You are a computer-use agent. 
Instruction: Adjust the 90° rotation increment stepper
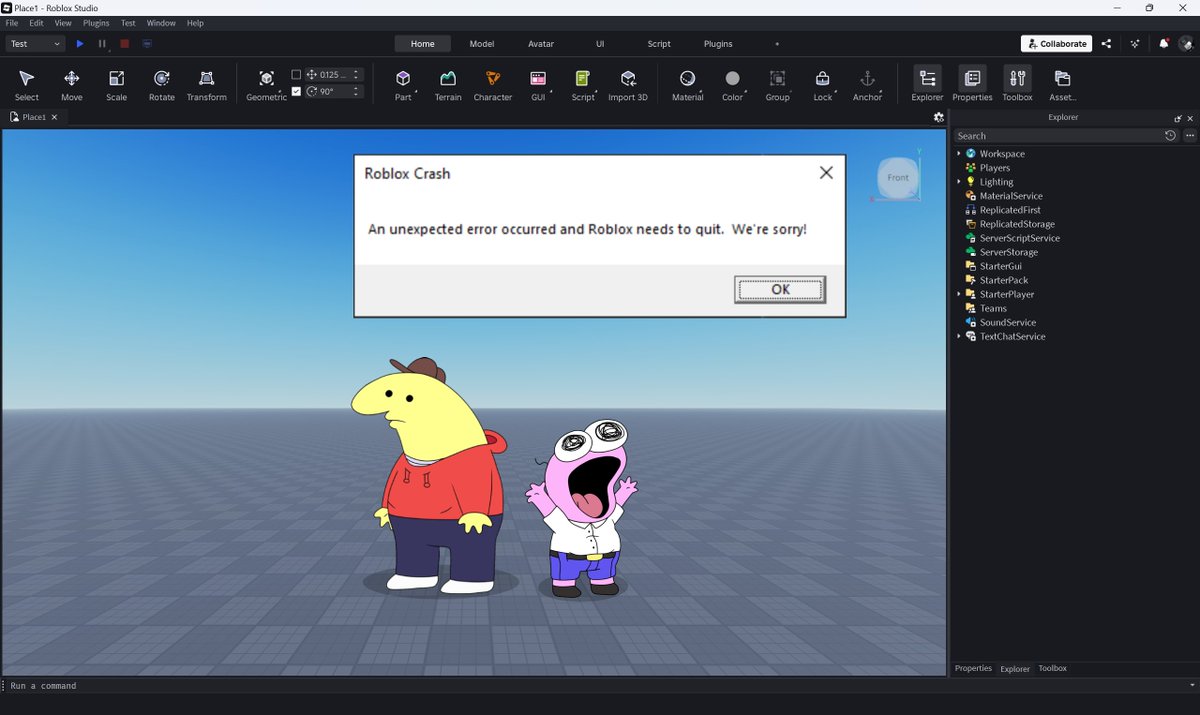click(356, 91)
